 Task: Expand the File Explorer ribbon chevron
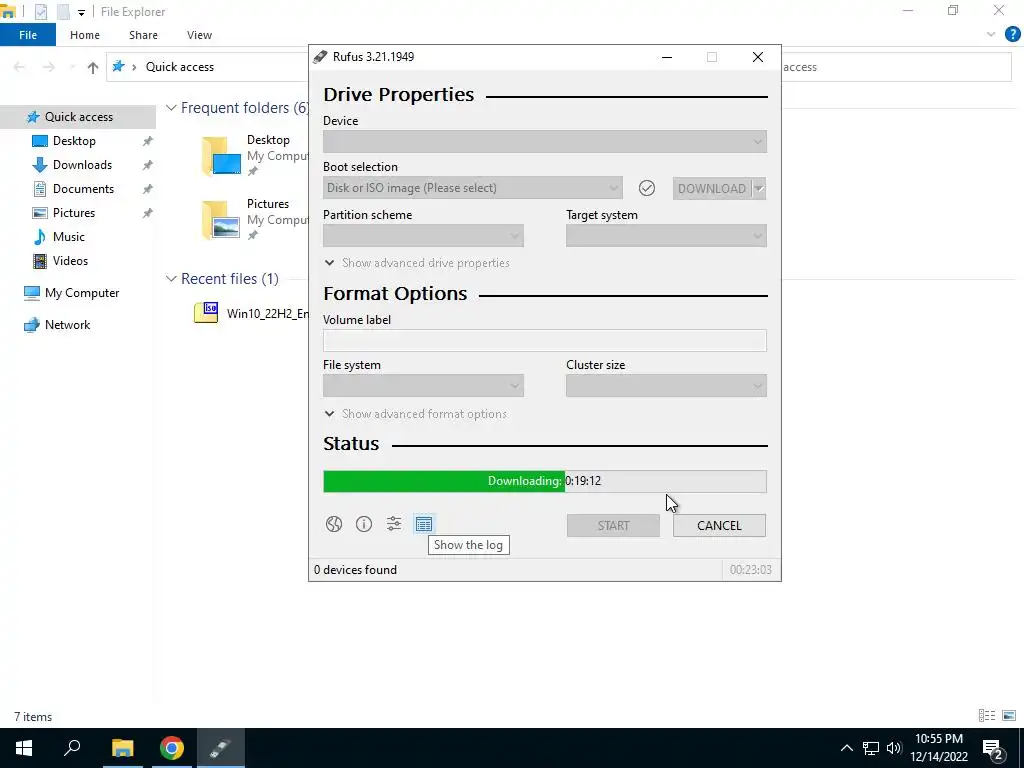991,35
